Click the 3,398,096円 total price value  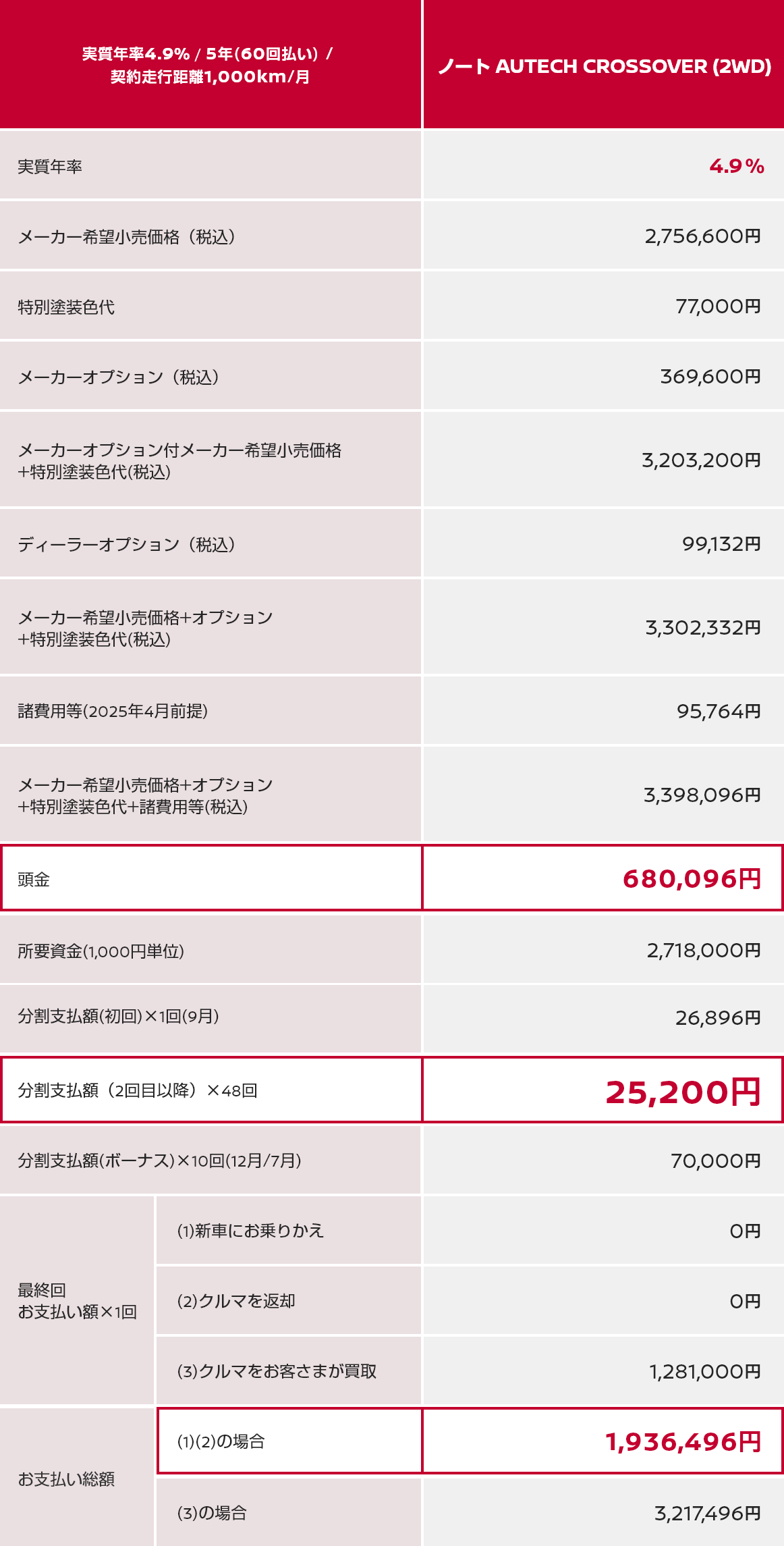(x=702, y=795)
